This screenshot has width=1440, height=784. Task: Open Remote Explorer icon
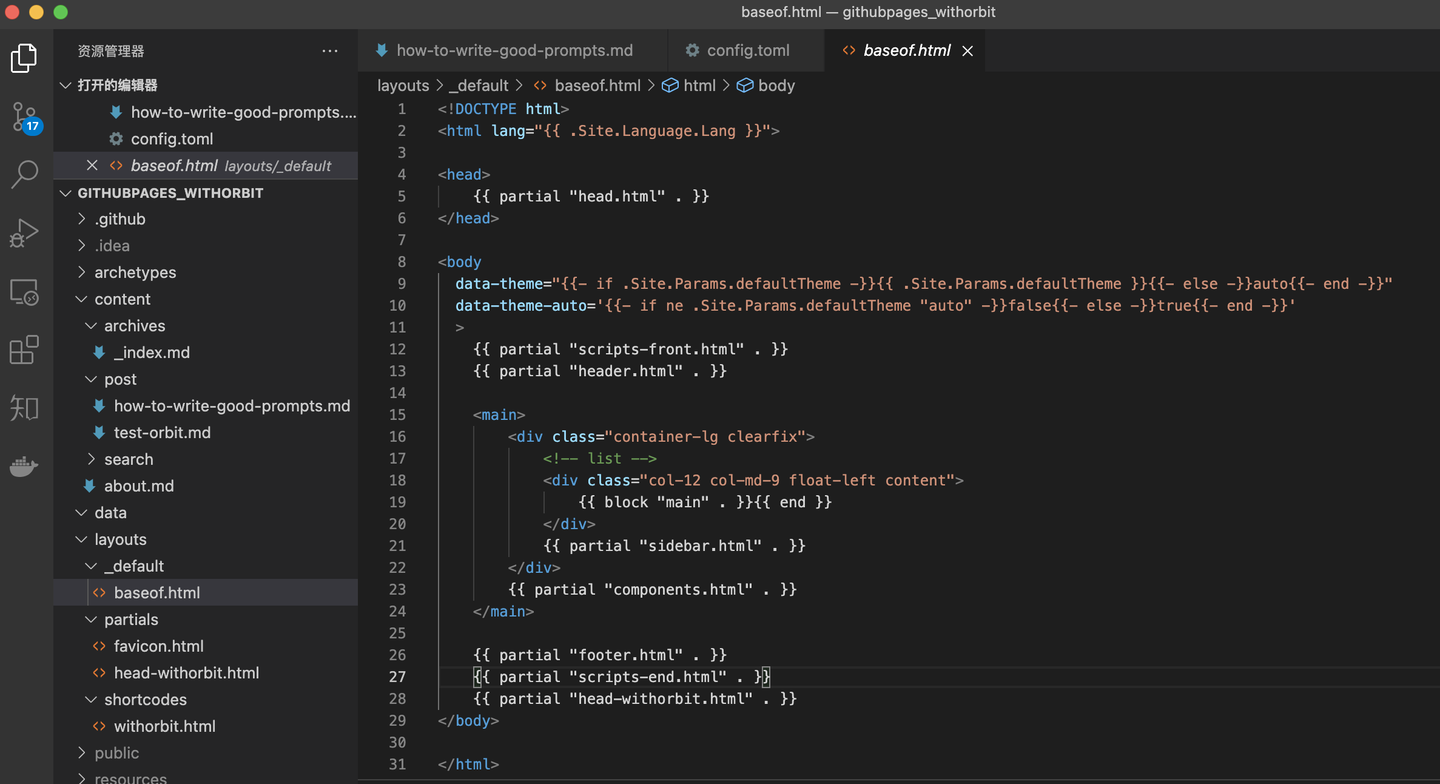(x=24, y=292)
